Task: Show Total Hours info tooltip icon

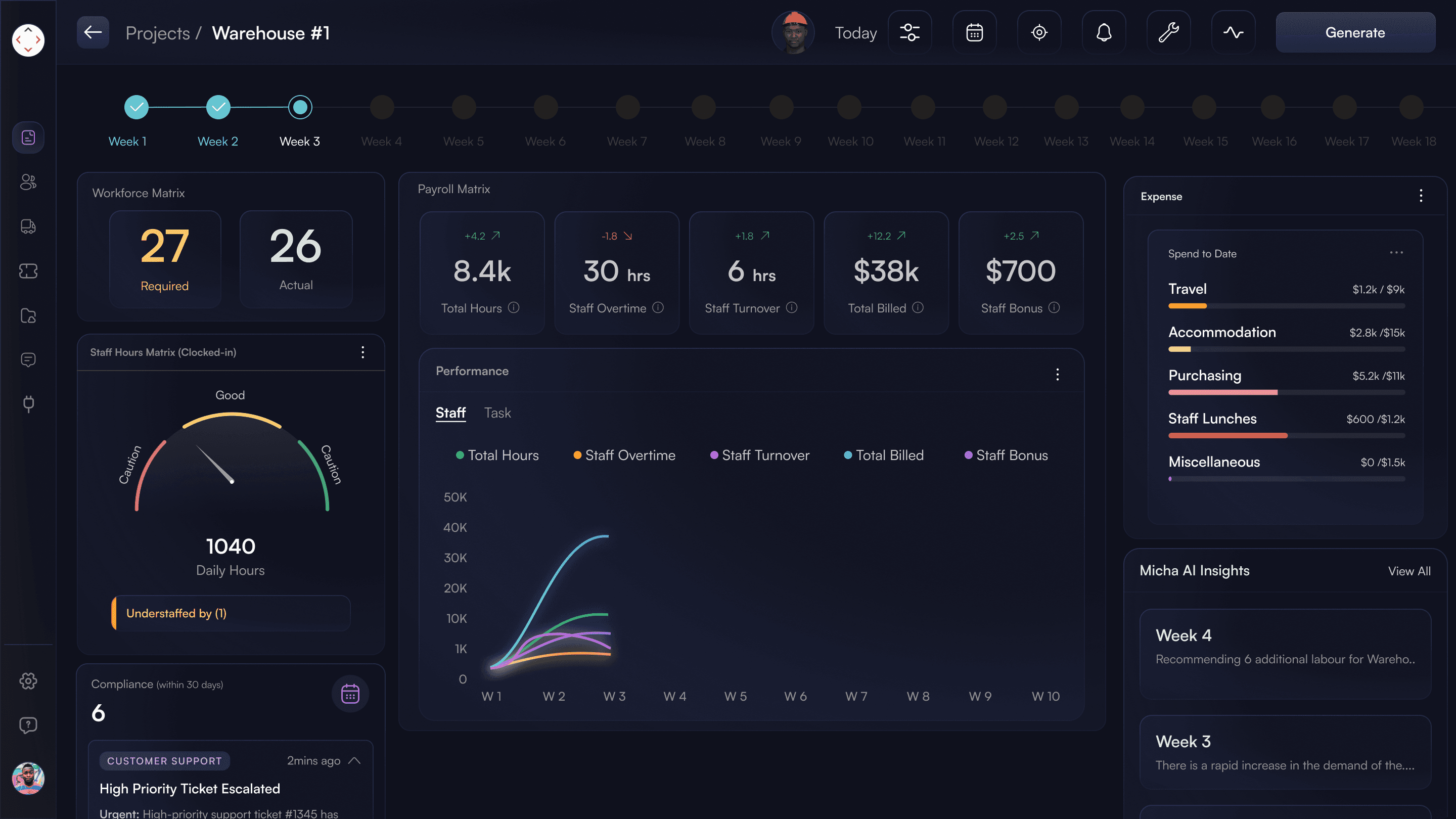Action: [x=513, y=307]
